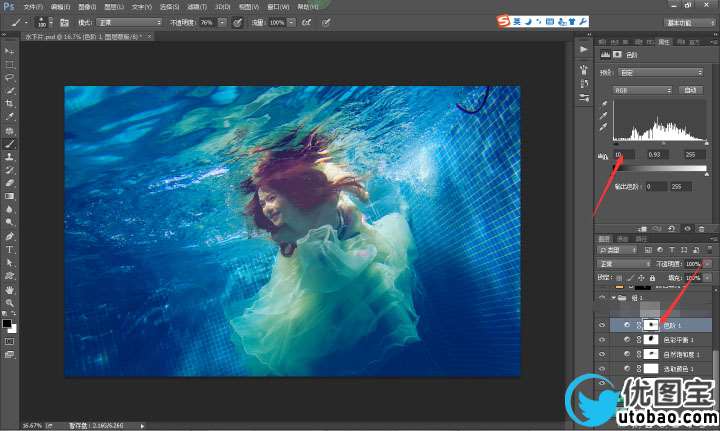
Task: Toggle lock all layer icon
Action: (x=652, y=278)
